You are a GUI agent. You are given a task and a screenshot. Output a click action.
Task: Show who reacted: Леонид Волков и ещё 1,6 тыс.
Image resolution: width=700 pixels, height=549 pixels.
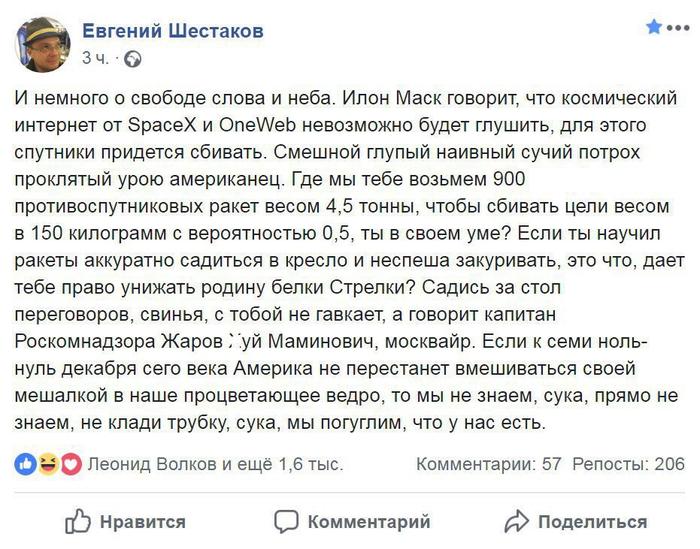coord(215,464)
